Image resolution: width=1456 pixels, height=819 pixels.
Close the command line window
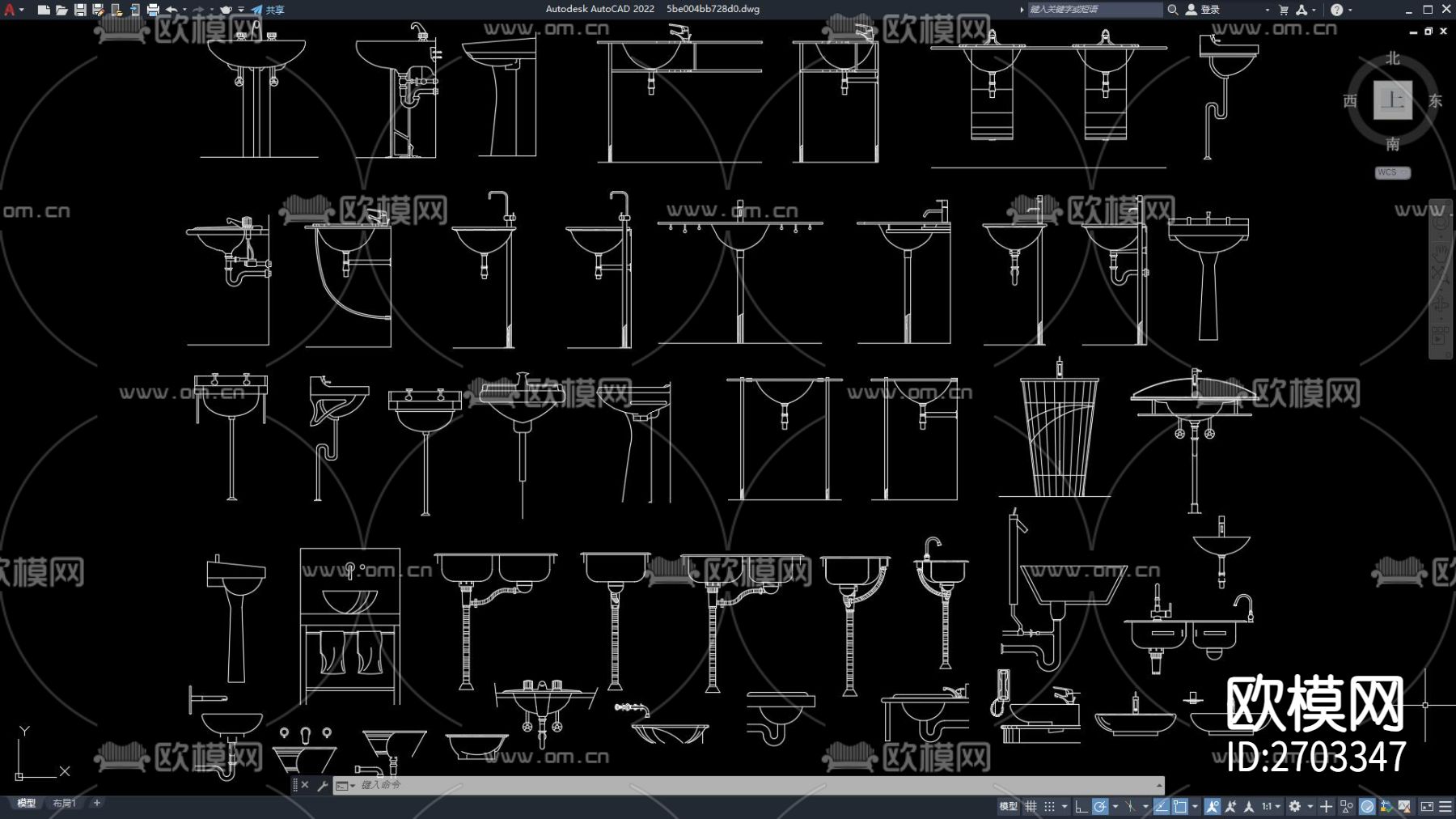(305, 785)
